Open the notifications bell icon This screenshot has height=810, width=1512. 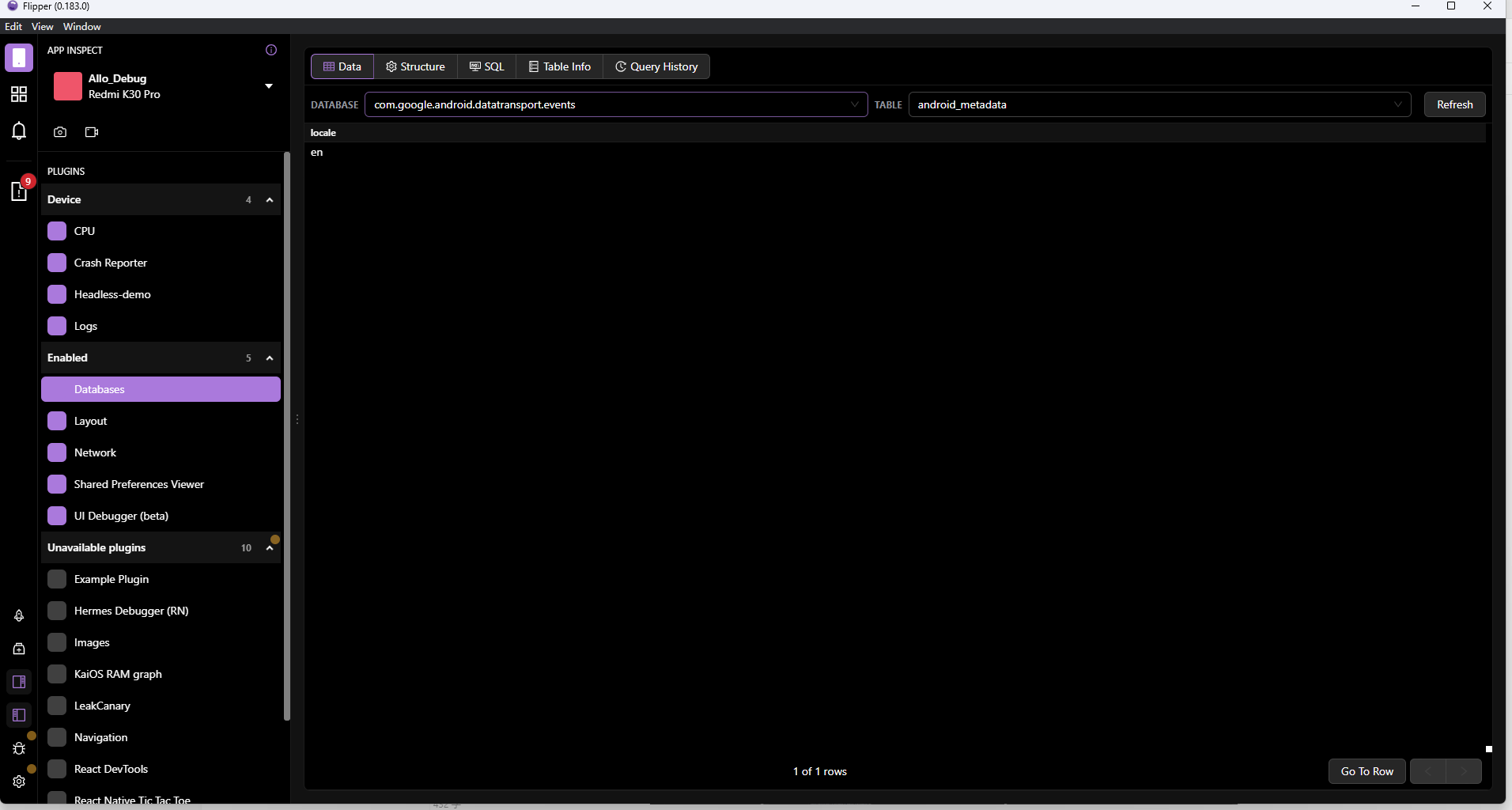point(19,131)
